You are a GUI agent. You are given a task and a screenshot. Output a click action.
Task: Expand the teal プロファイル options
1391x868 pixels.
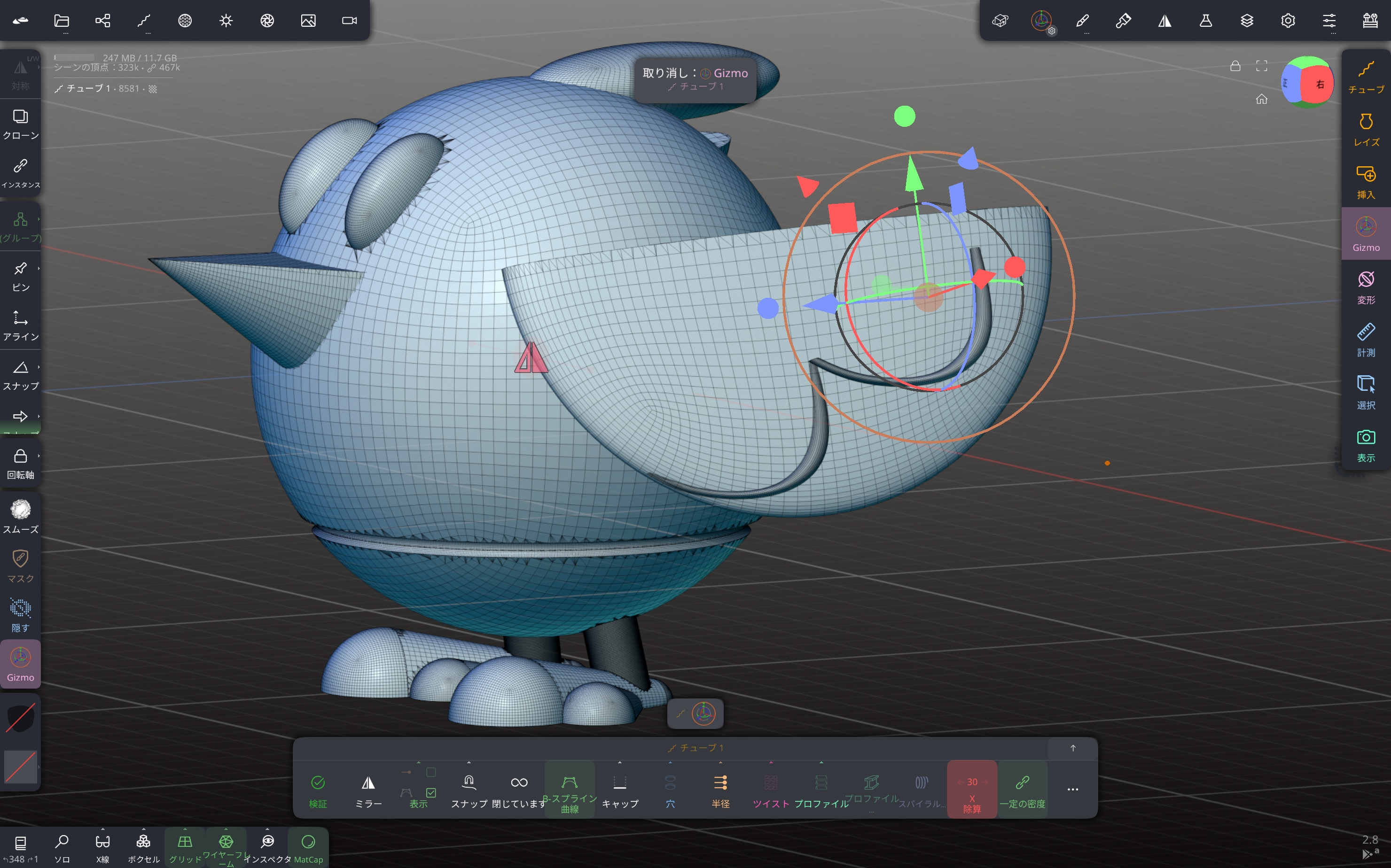point(821,790)
